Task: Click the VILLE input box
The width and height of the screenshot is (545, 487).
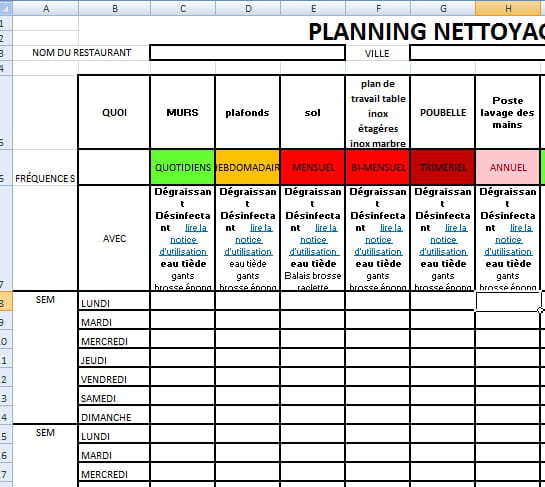Action: [478, 53]
